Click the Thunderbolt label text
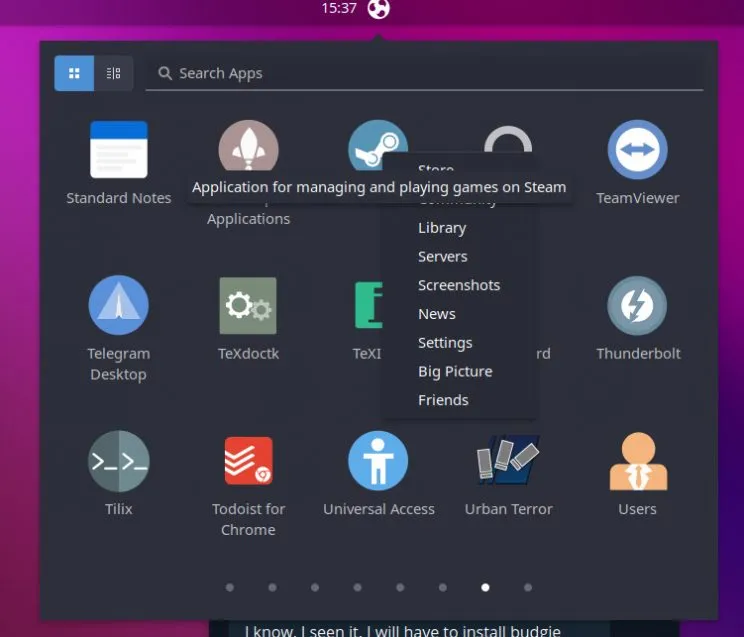Viewport: 744px width, 637px height. pyautogui.click(x=638, y=354)
